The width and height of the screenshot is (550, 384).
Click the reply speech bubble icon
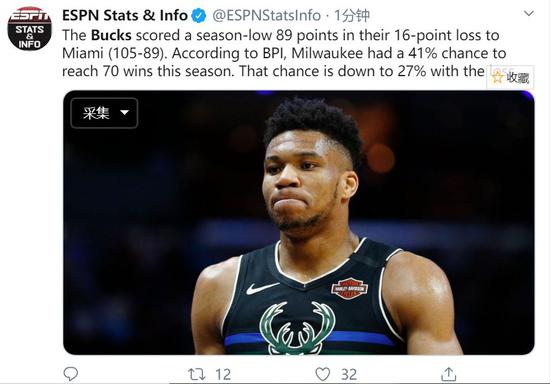coord(71,374)
